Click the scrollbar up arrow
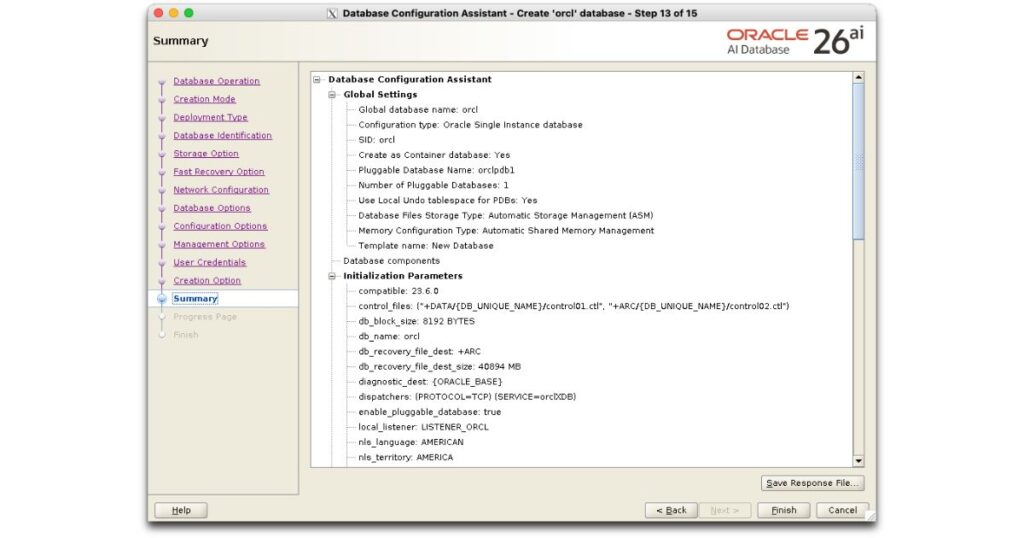The height and width of the screenshot is (538, 1024). coord(858,77)
